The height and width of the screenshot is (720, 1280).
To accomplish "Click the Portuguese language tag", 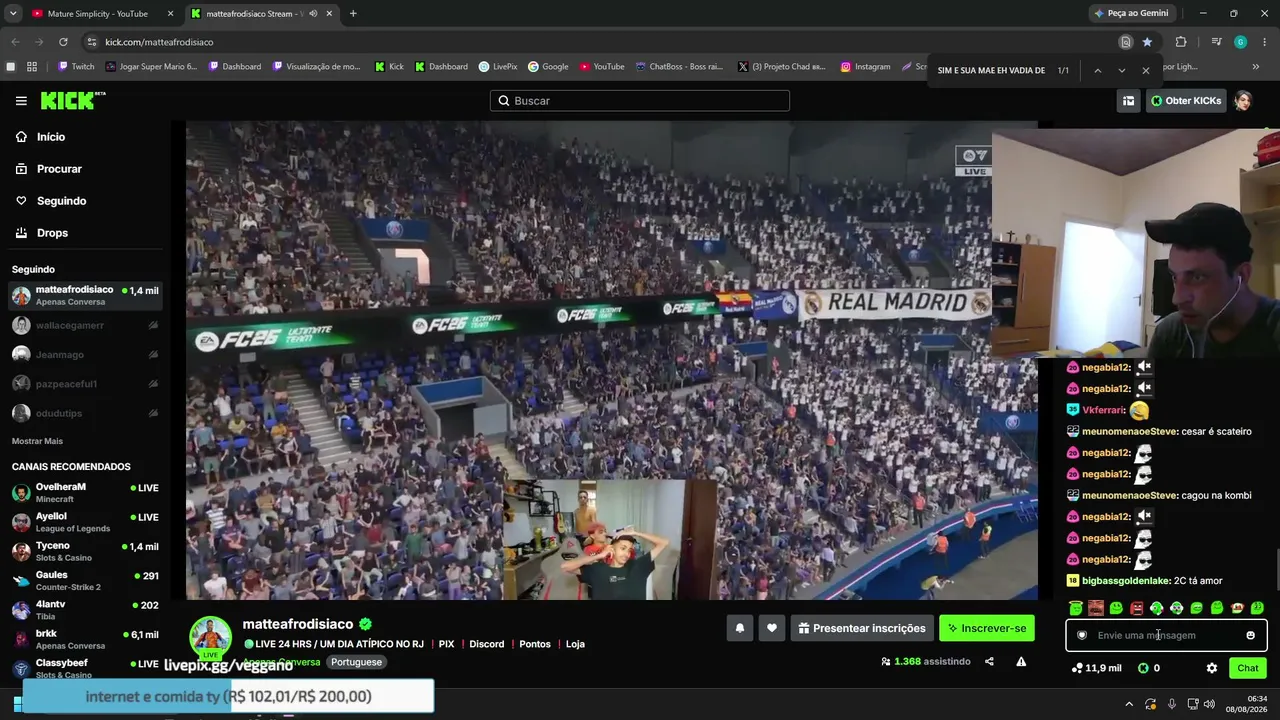I will click(x=357, y=662).
